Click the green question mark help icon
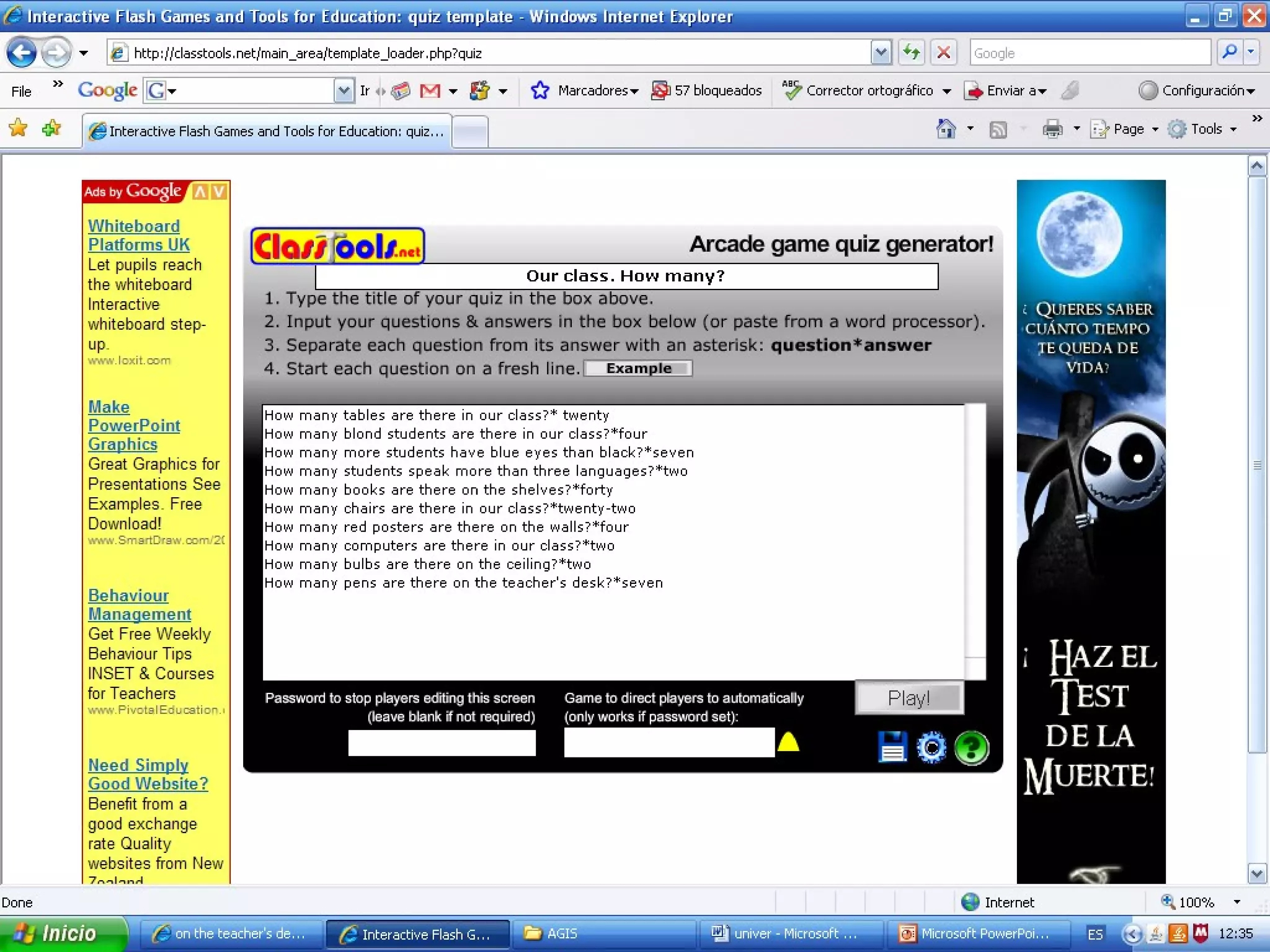 (971, 748)
